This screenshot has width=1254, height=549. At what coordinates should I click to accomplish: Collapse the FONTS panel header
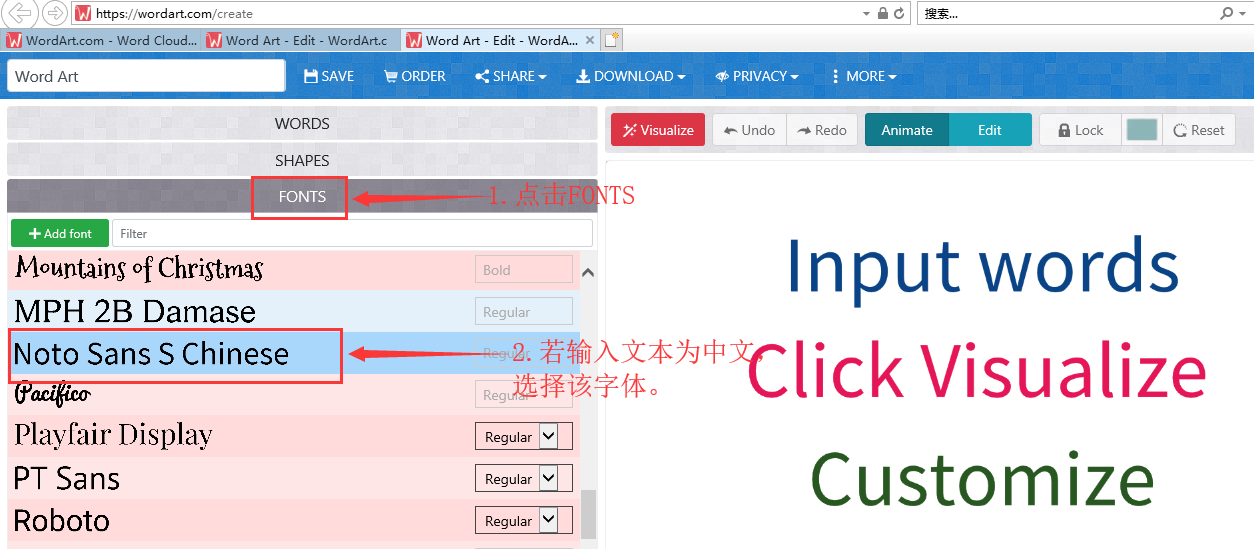coord(302,196)
